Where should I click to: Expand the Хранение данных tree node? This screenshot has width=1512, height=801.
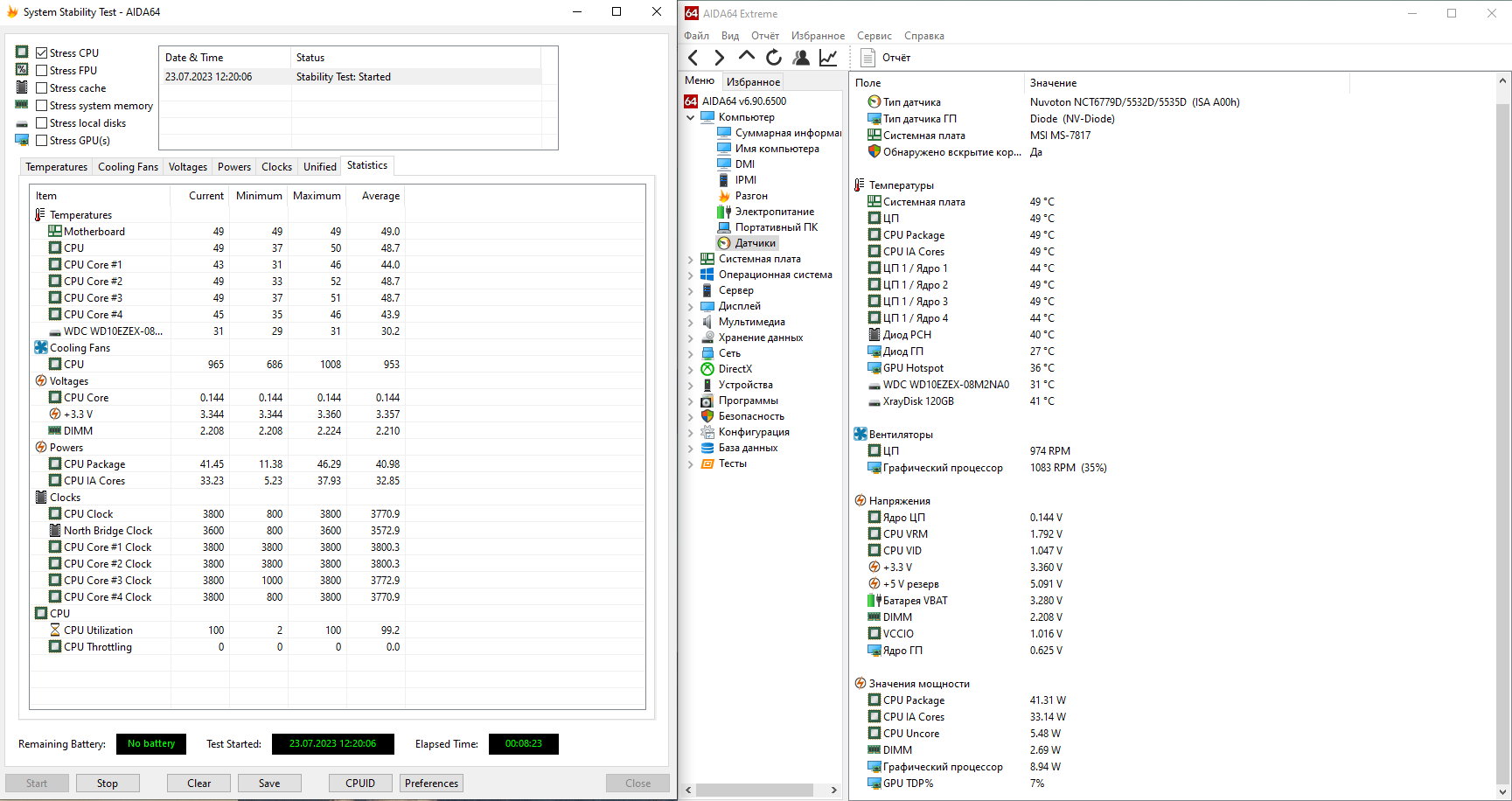tap(691, 338)
